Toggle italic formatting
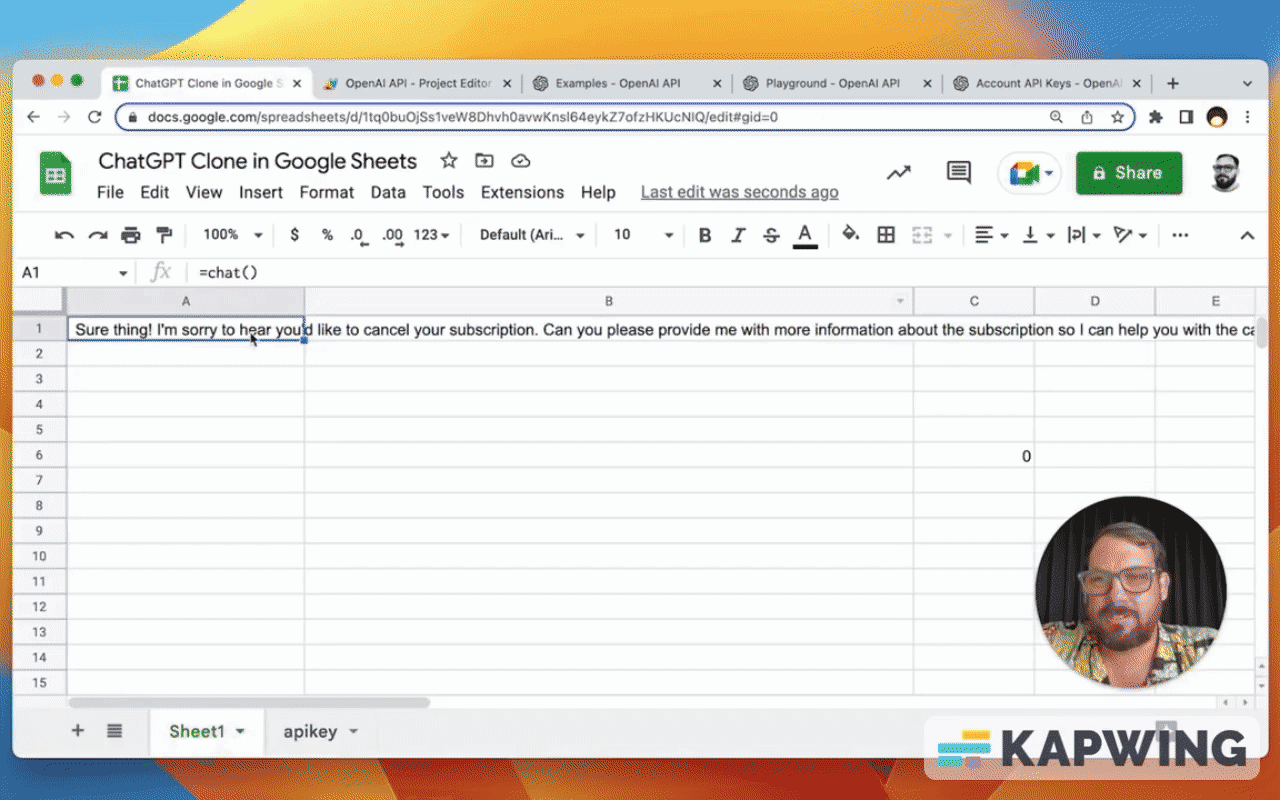The image size is (1280, 800). [x=738, y=235]
